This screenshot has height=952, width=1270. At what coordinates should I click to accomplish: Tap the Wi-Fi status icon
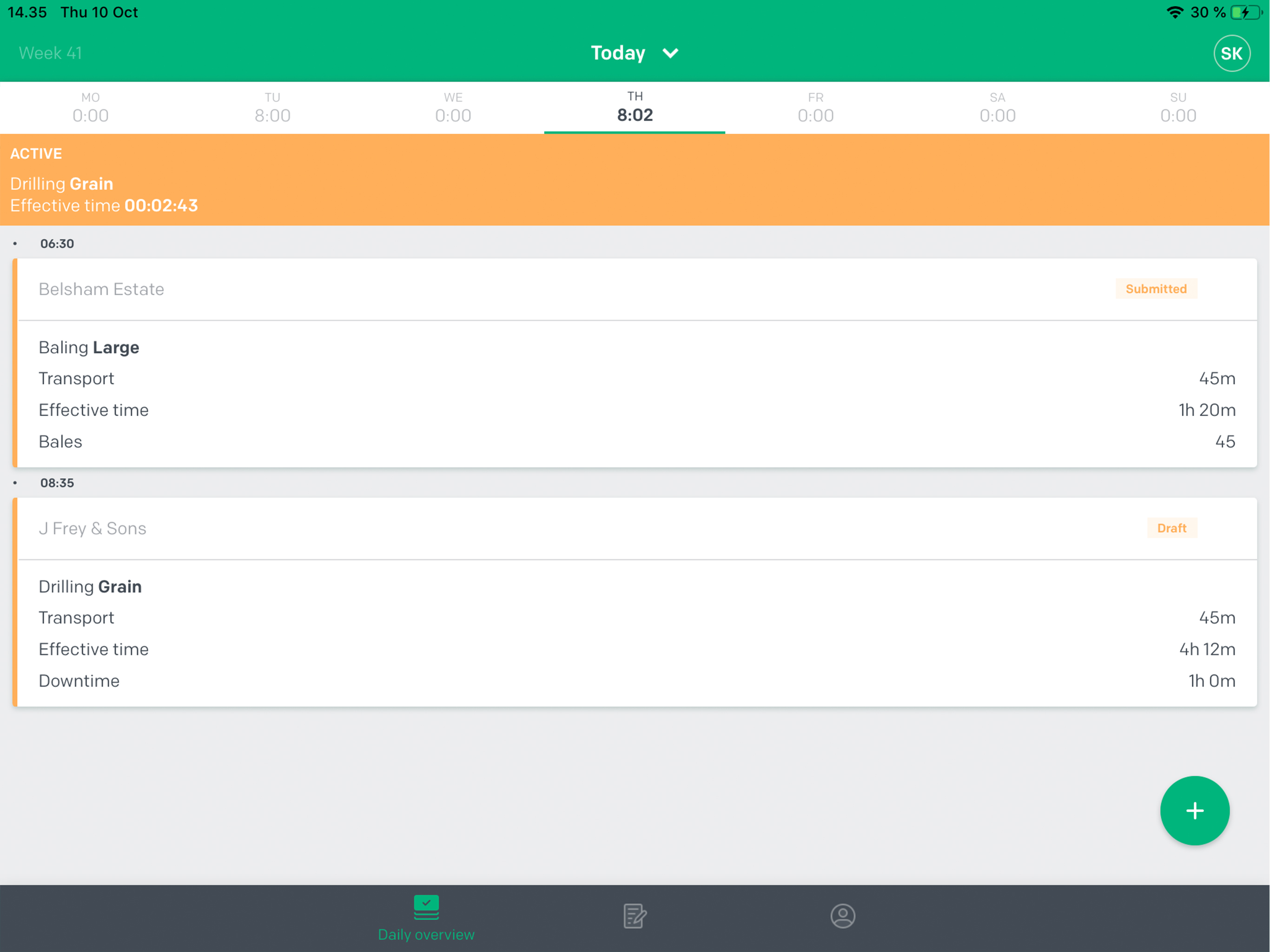(x=1175, y=13)
